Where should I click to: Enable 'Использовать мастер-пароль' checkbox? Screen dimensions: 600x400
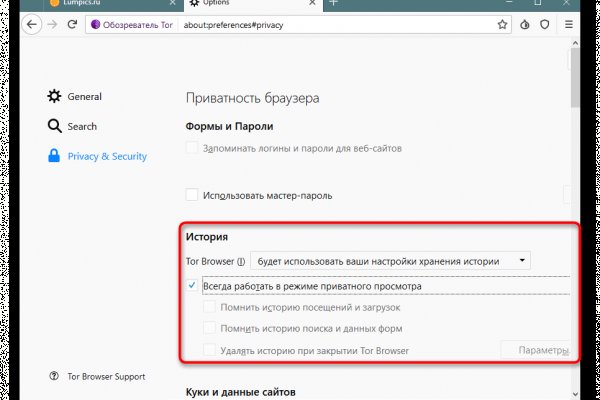coord(192,195)
